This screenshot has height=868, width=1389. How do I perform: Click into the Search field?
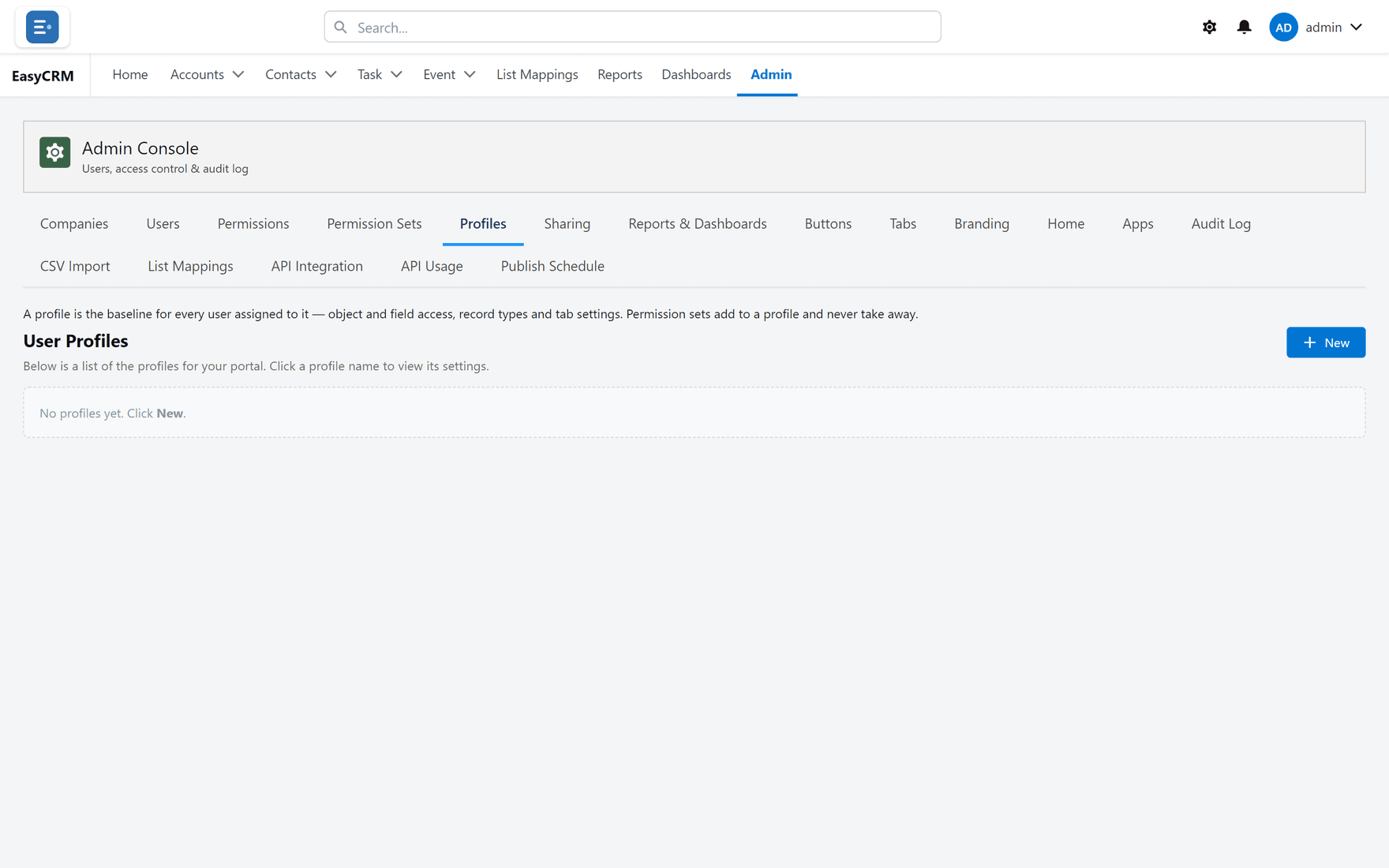pos(632,27)
